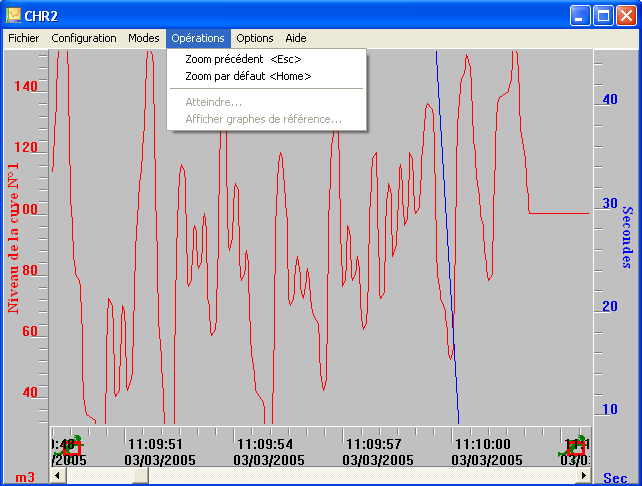Click the Secondes axis title
This screenshot has width=642, height=486.
(x=628, y=237)
